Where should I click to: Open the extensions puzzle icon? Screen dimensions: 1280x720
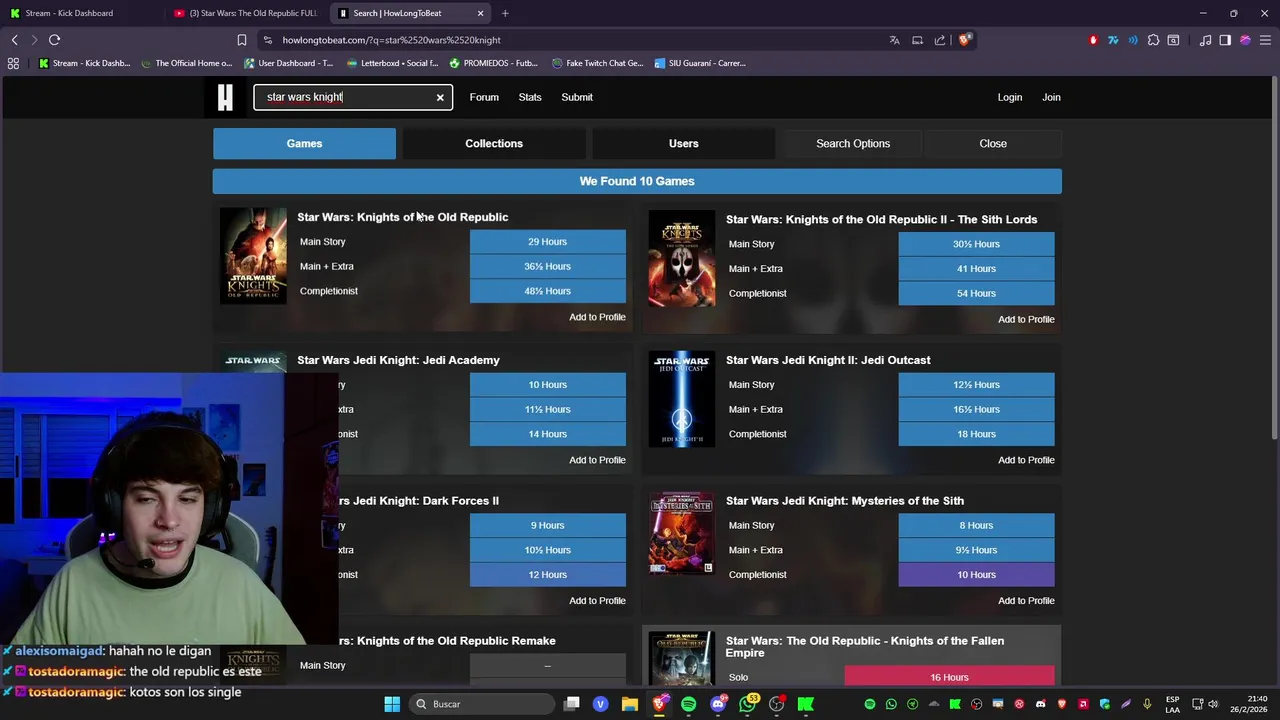(1153, 40)
